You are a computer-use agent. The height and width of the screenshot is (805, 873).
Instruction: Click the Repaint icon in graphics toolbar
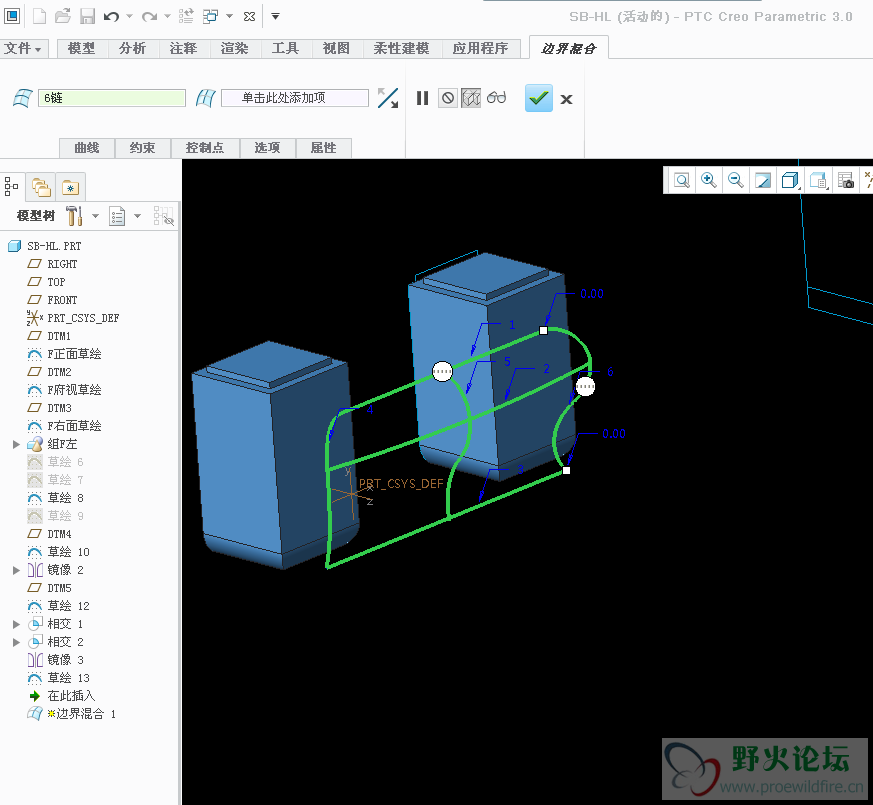coord(763,180)
